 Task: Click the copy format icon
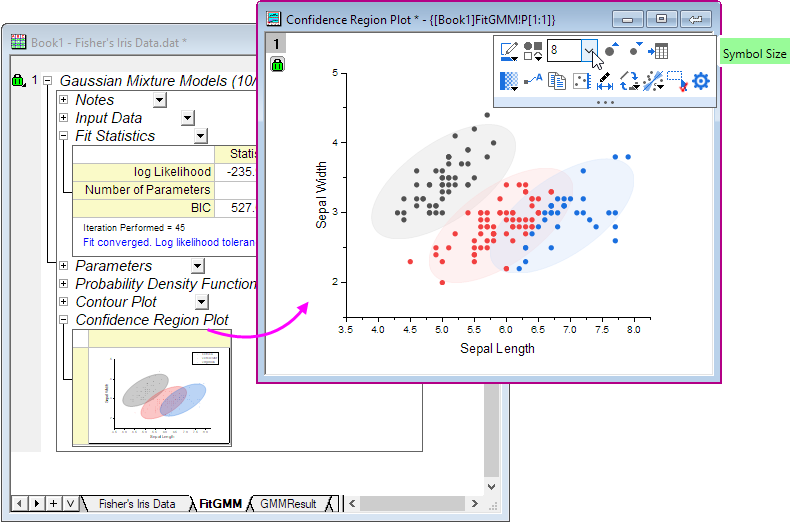556,81
